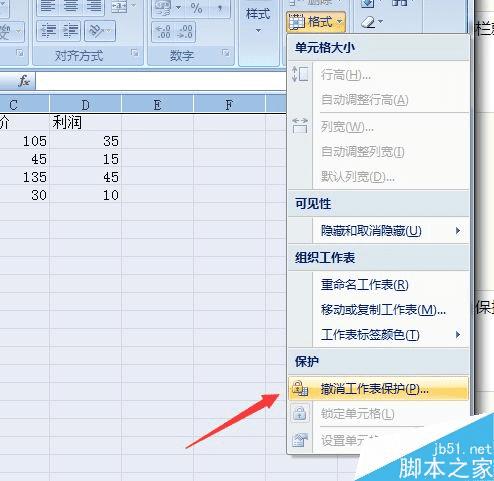494x481 pixels.
Task: Select column F header
Action: point(230,105)
